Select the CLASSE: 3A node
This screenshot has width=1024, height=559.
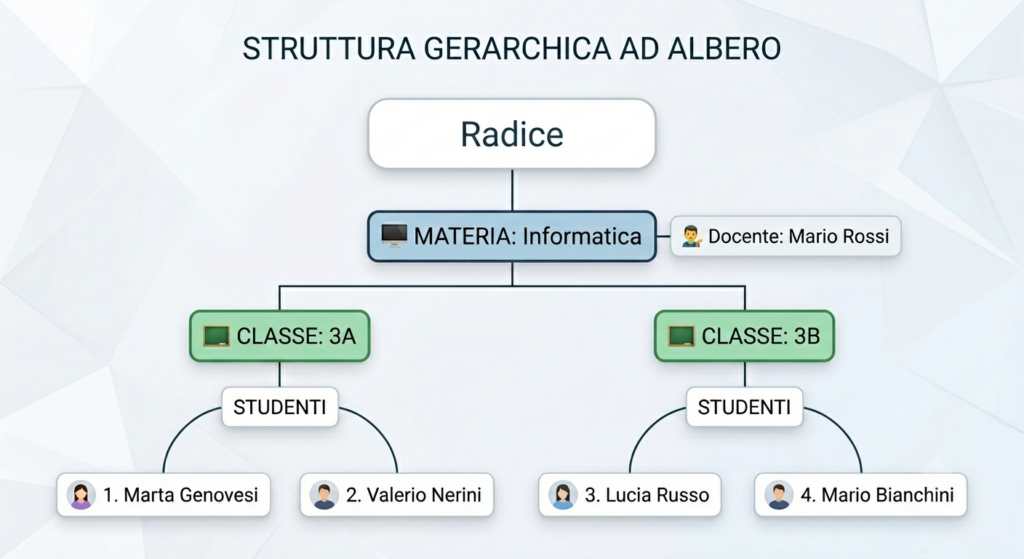click(280, 336)
